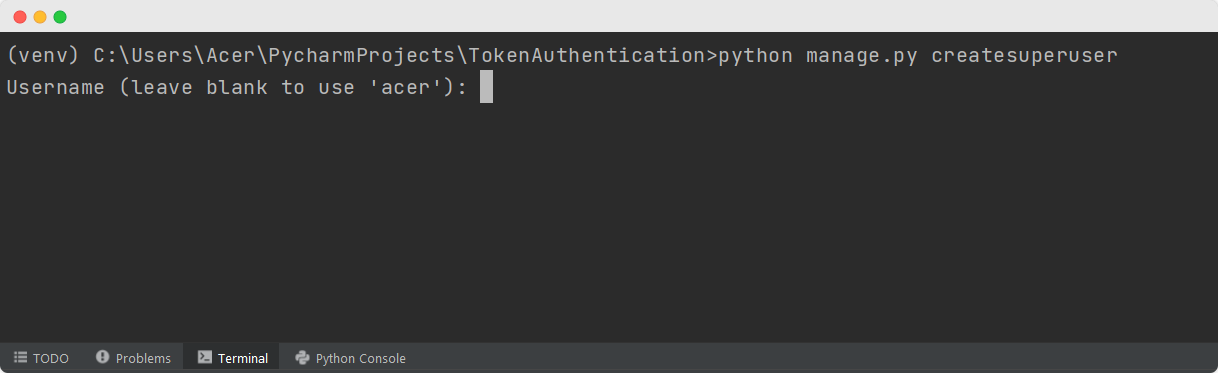Select the Terminal tab label
The height and width of the screenshot is (373, 1218).
(243, 358)
